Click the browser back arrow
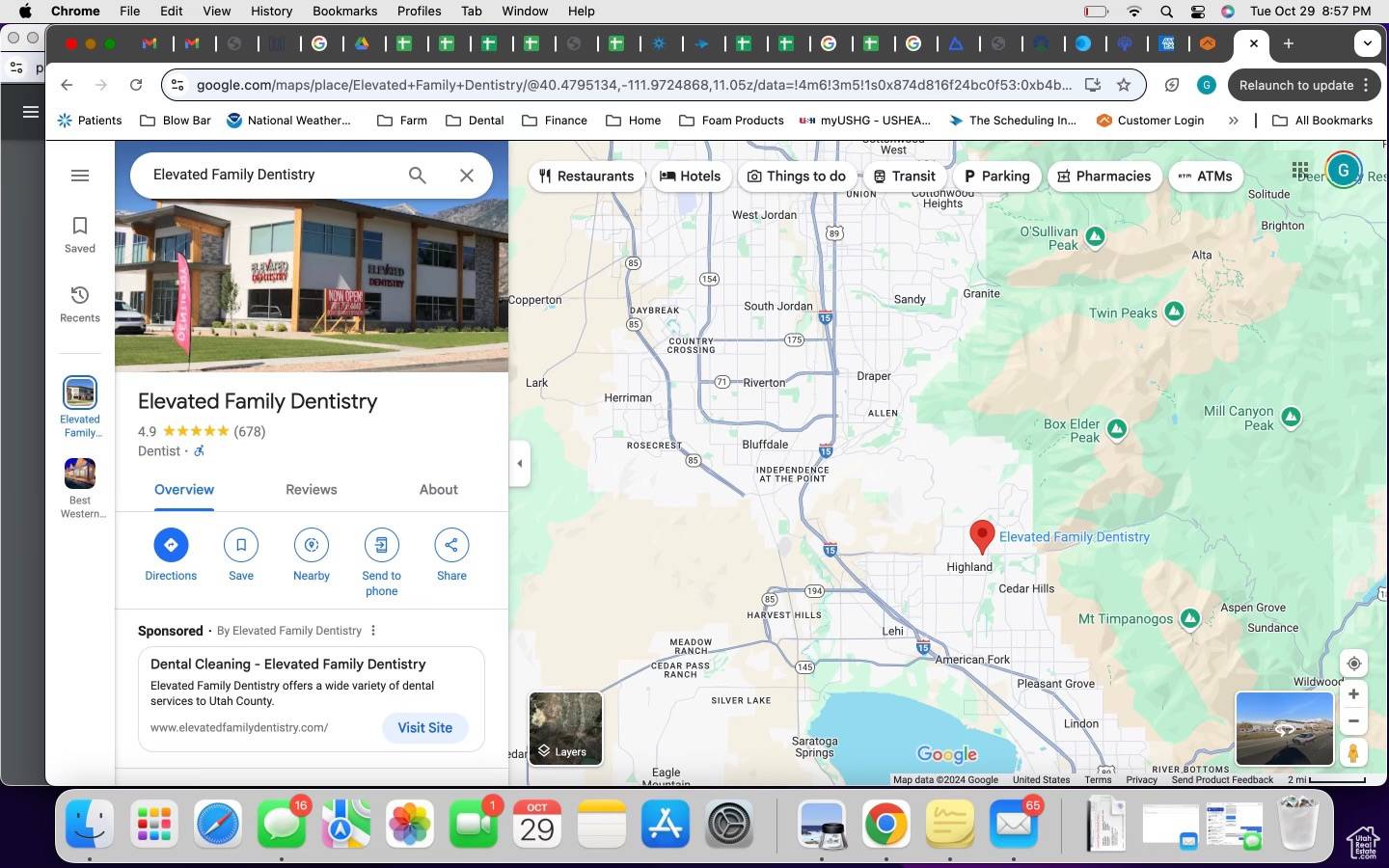The image size is (1389, 868). (67, 85)
